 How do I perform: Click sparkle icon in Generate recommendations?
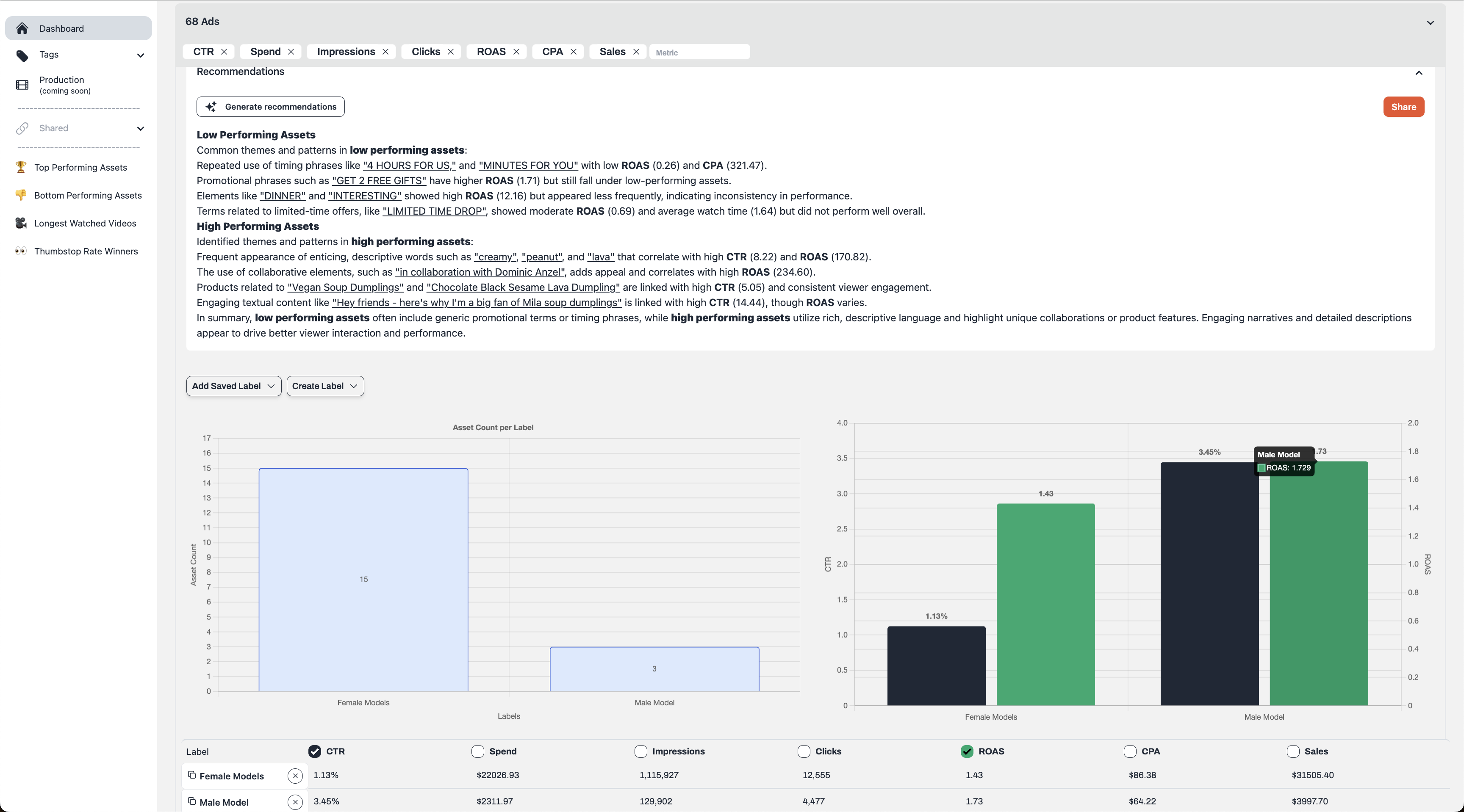click(211, 107)
